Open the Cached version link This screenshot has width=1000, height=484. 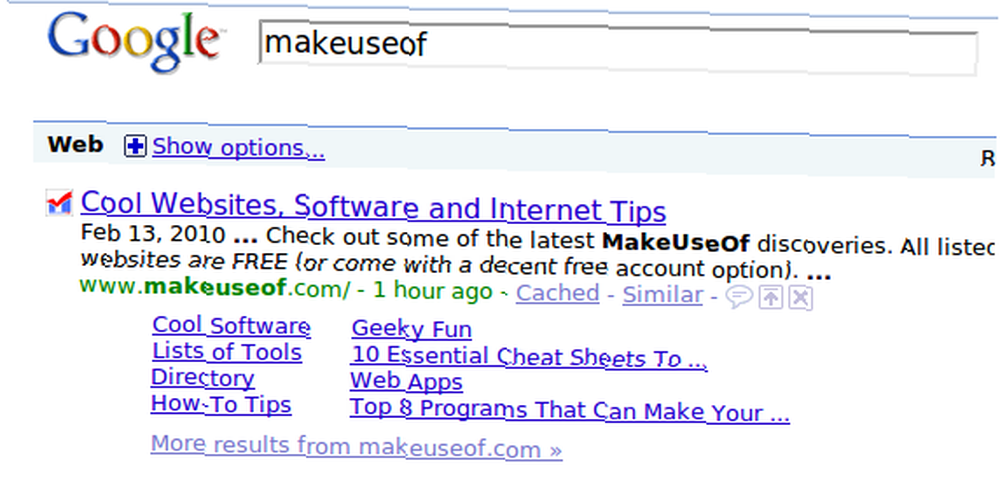coord(557,293)
